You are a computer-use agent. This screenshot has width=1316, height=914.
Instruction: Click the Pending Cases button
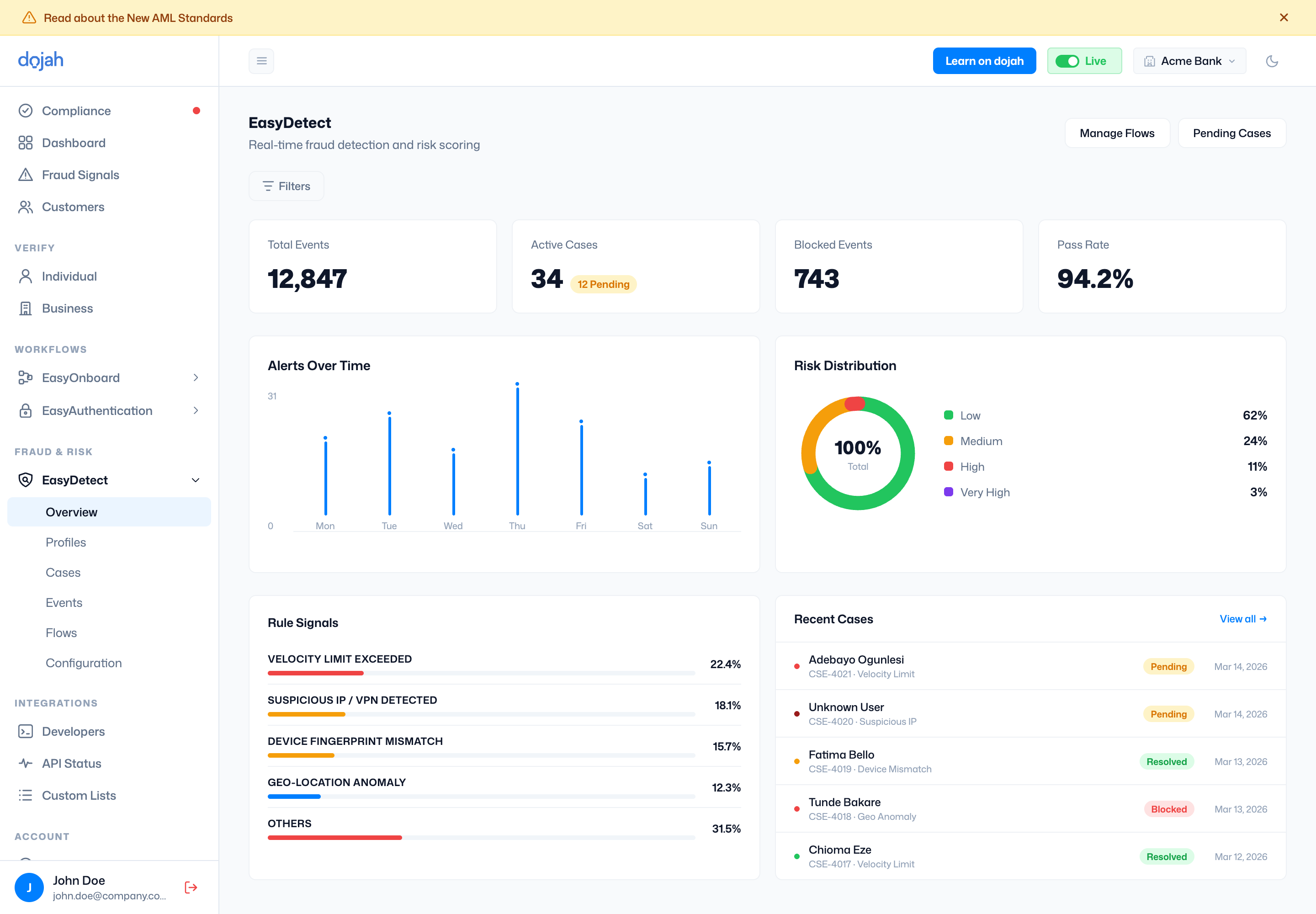pyautogui.click(x=1231, y=133)
